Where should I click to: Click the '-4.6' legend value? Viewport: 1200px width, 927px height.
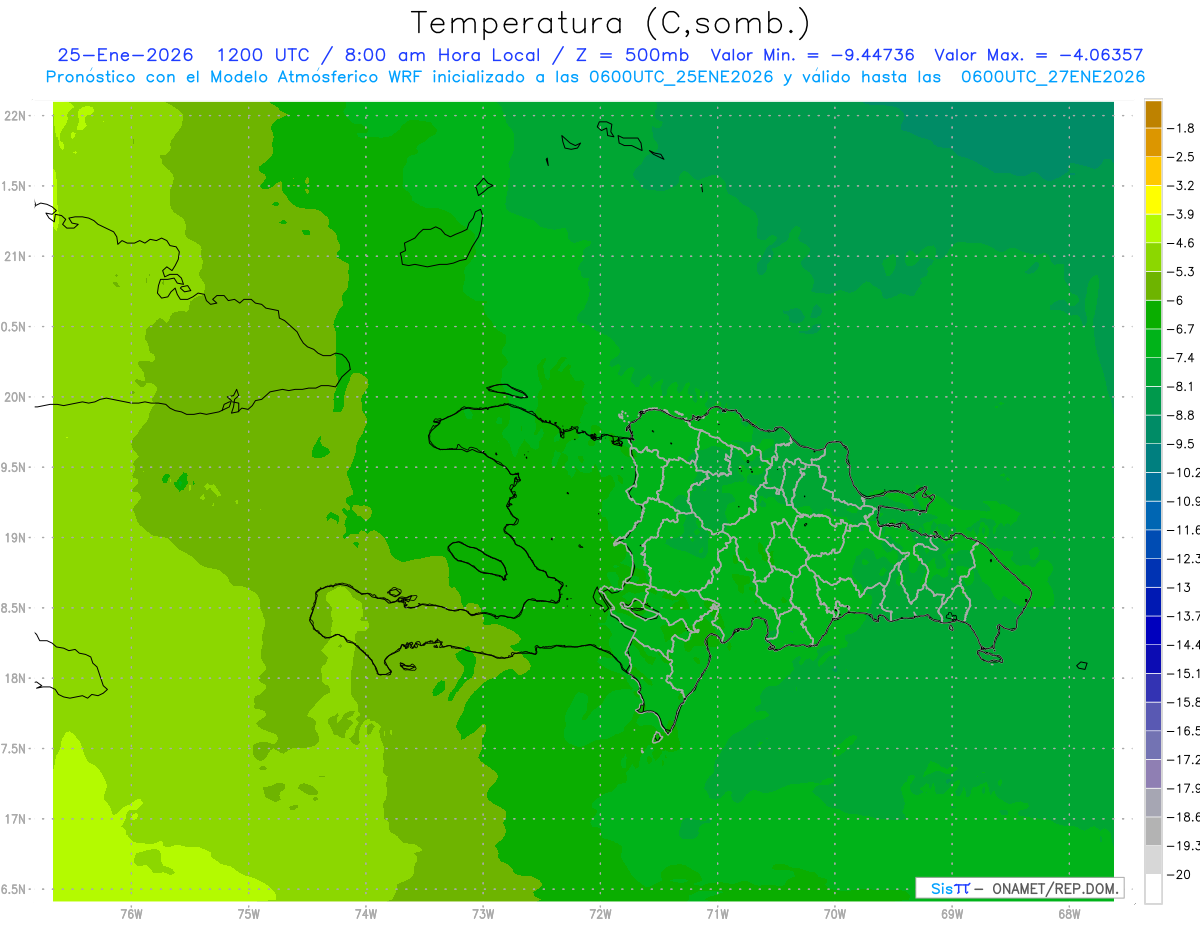[1181, 243]
